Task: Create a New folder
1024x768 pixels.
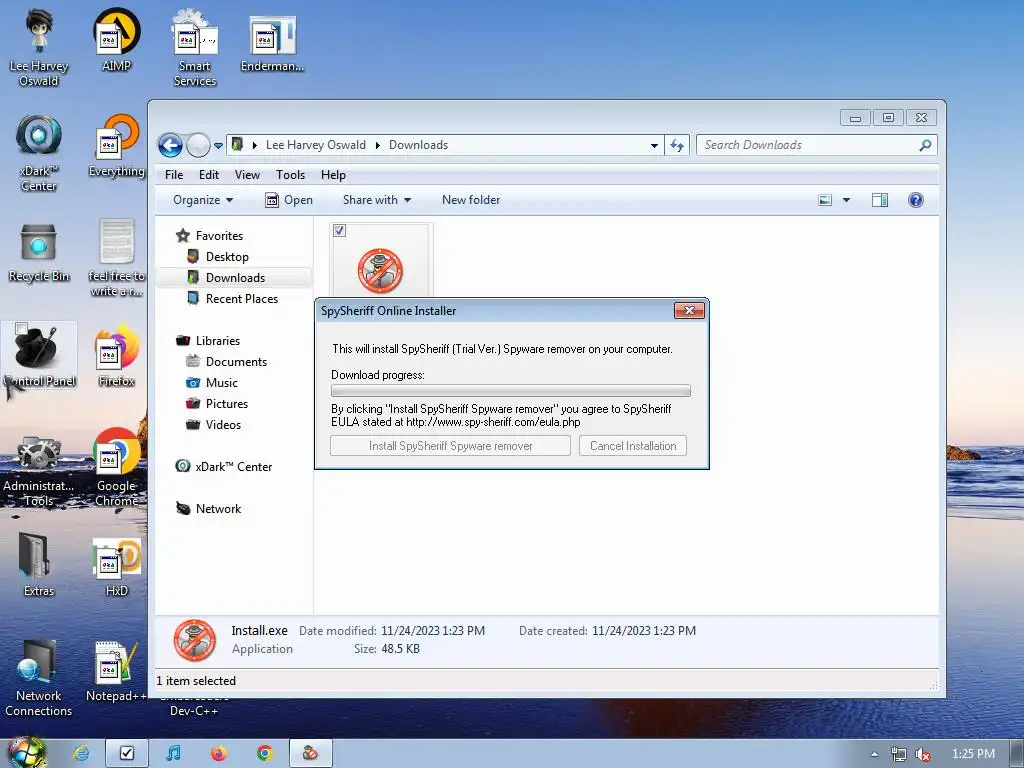Action: pos(471,200)
